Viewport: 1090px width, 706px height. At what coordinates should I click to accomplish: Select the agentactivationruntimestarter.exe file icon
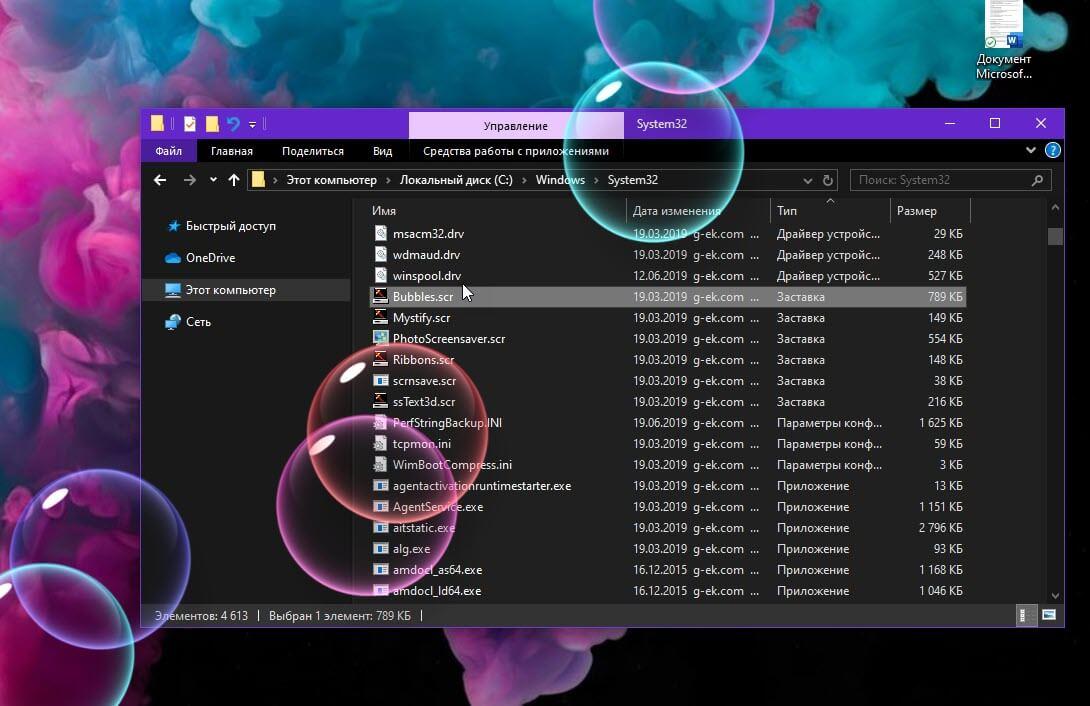pyautogui.click(x=380, y=486)
